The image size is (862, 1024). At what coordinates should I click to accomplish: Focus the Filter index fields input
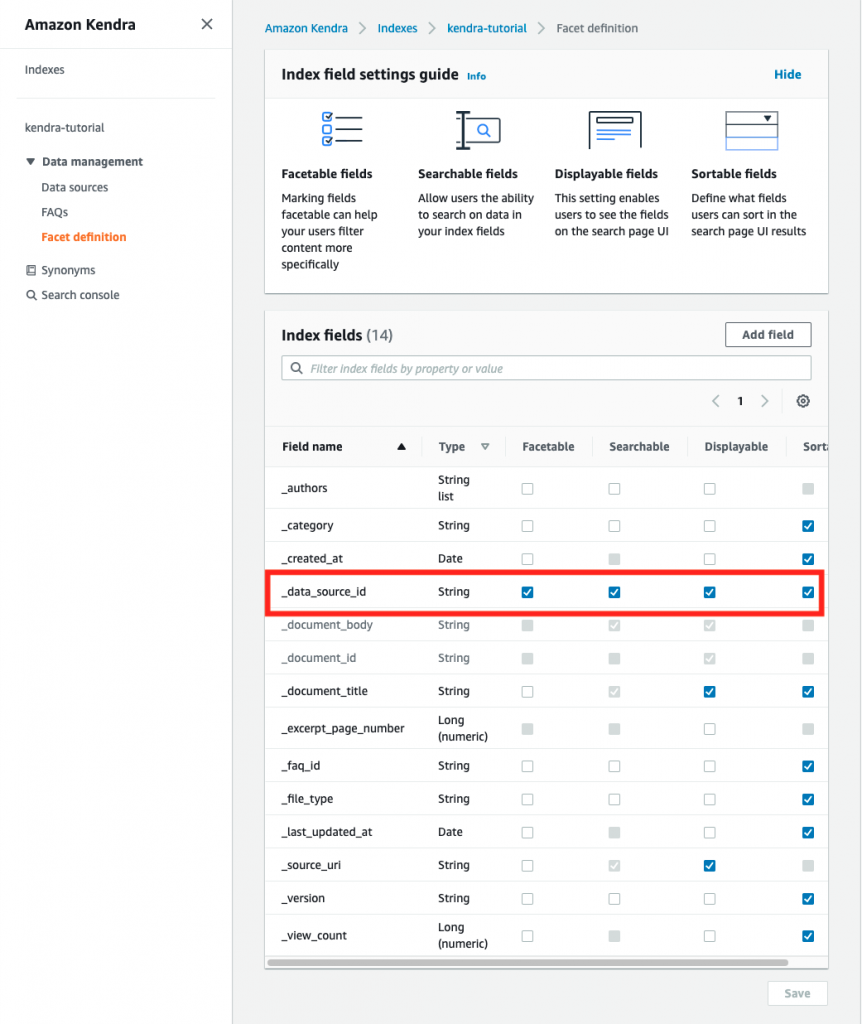(x=547, y=368)
